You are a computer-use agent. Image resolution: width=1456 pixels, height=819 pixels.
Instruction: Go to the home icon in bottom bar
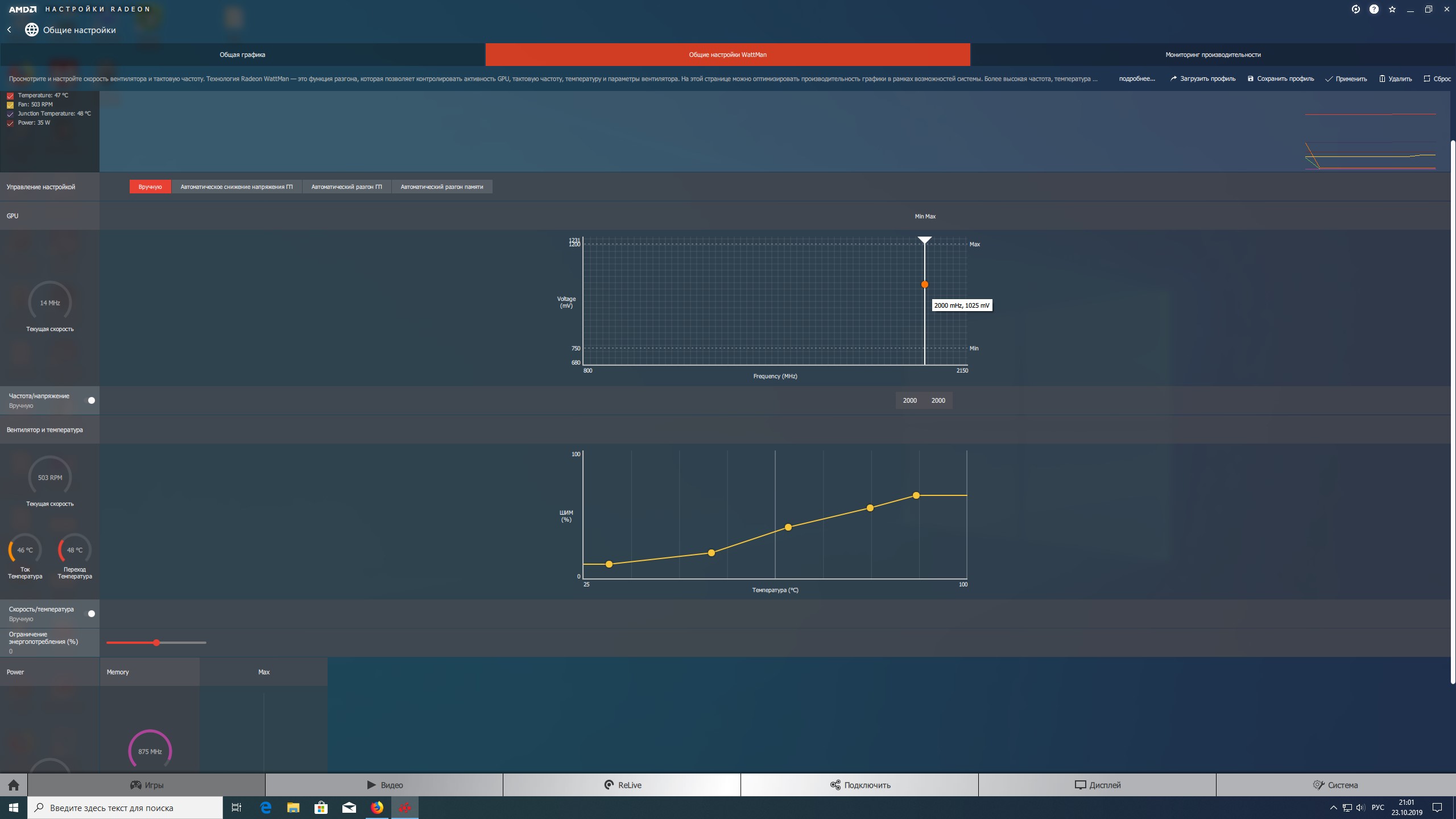click(14, 785)
